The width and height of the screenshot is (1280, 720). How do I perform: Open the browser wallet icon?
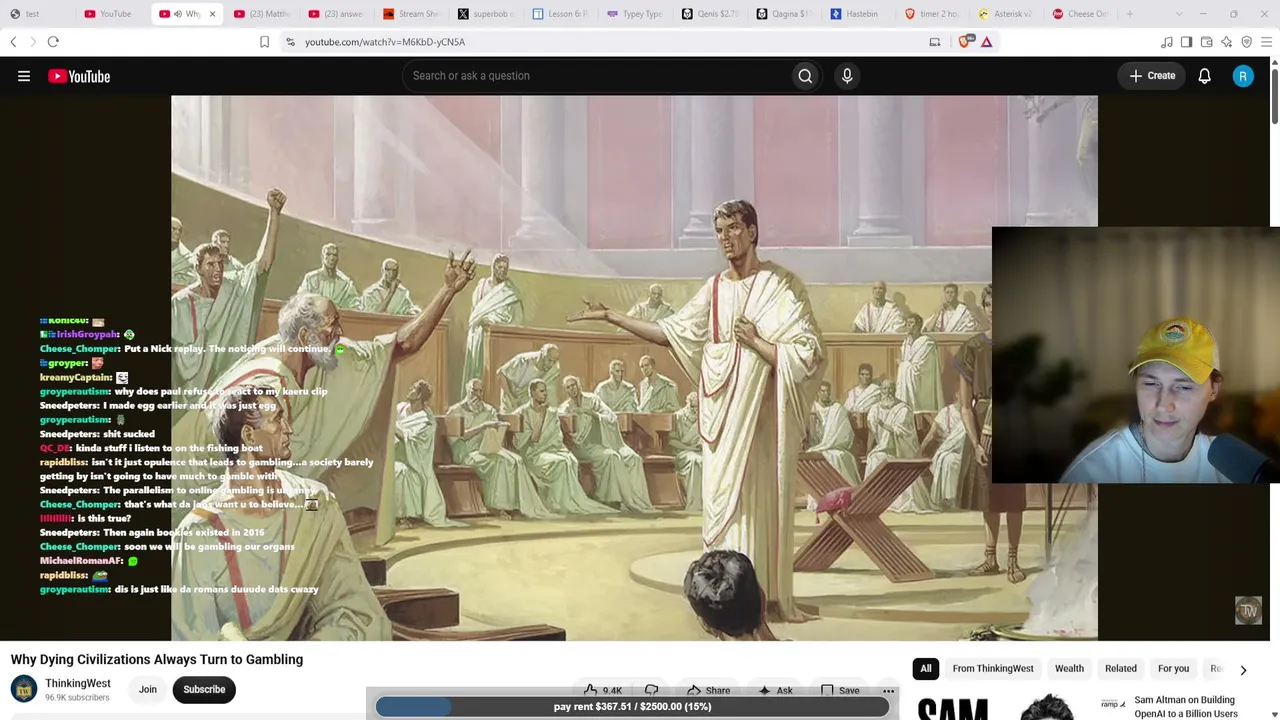[x=1206, y=42]
